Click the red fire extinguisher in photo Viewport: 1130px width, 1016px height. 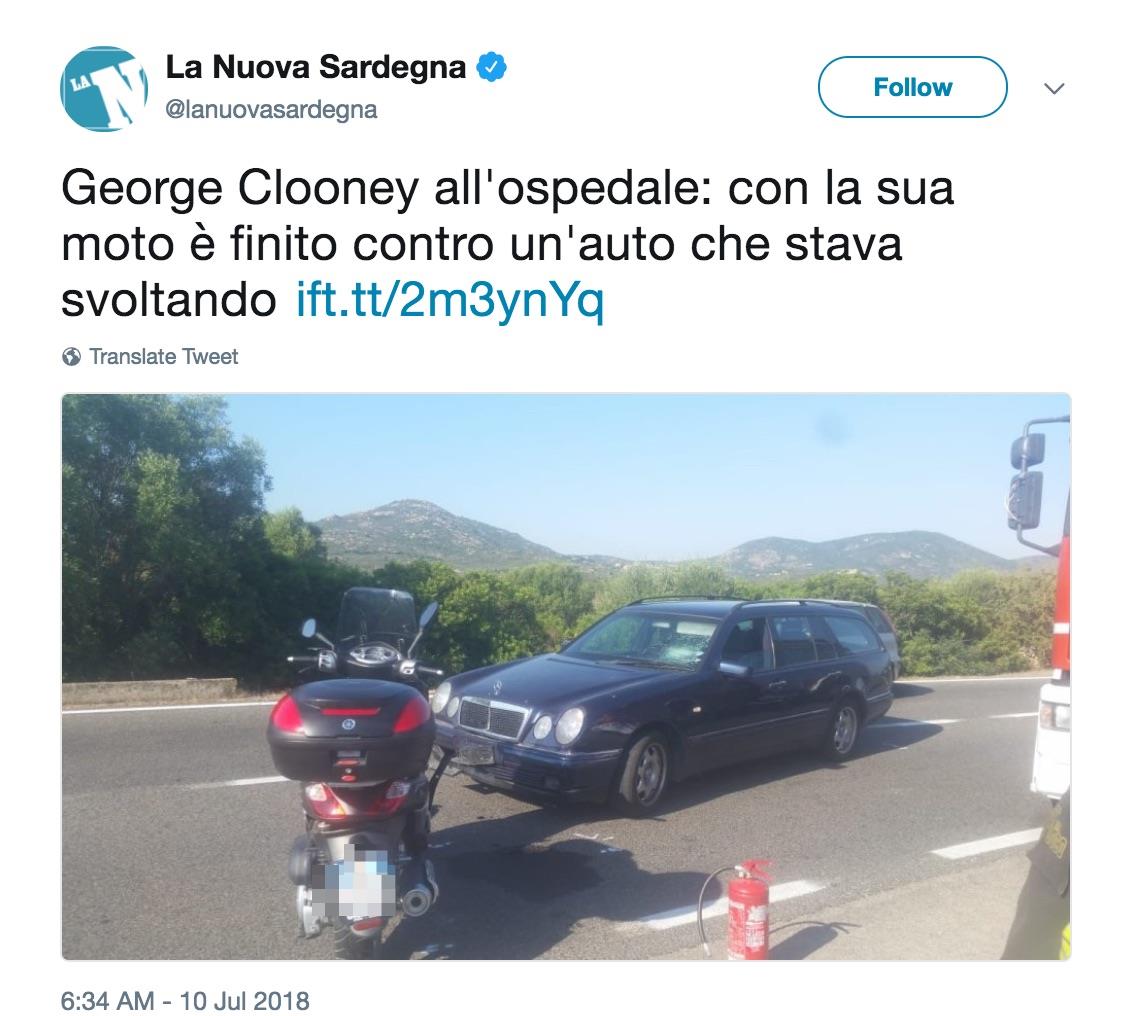(749, 910)
